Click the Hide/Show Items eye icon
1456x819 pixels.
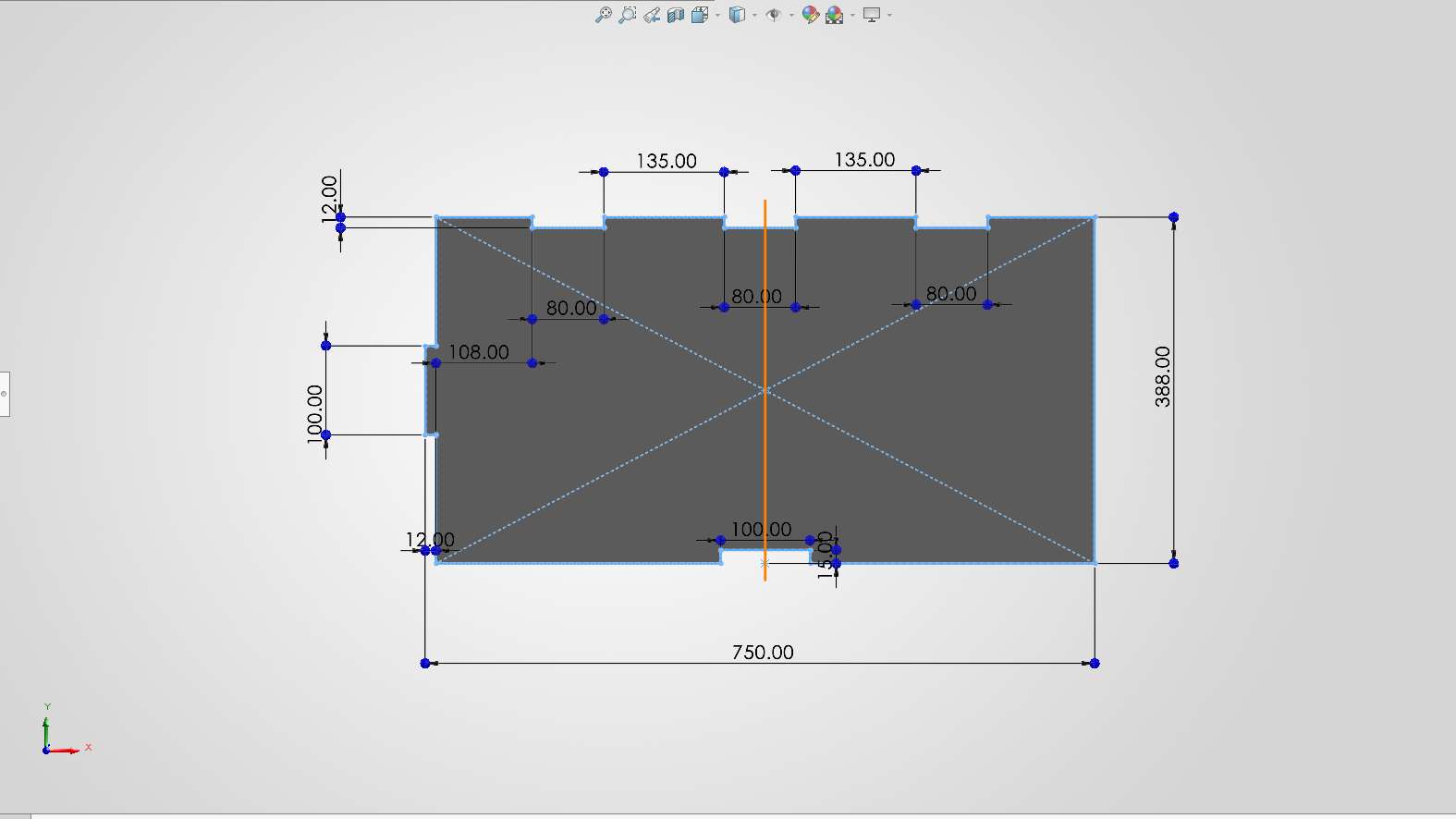(774, 15)
